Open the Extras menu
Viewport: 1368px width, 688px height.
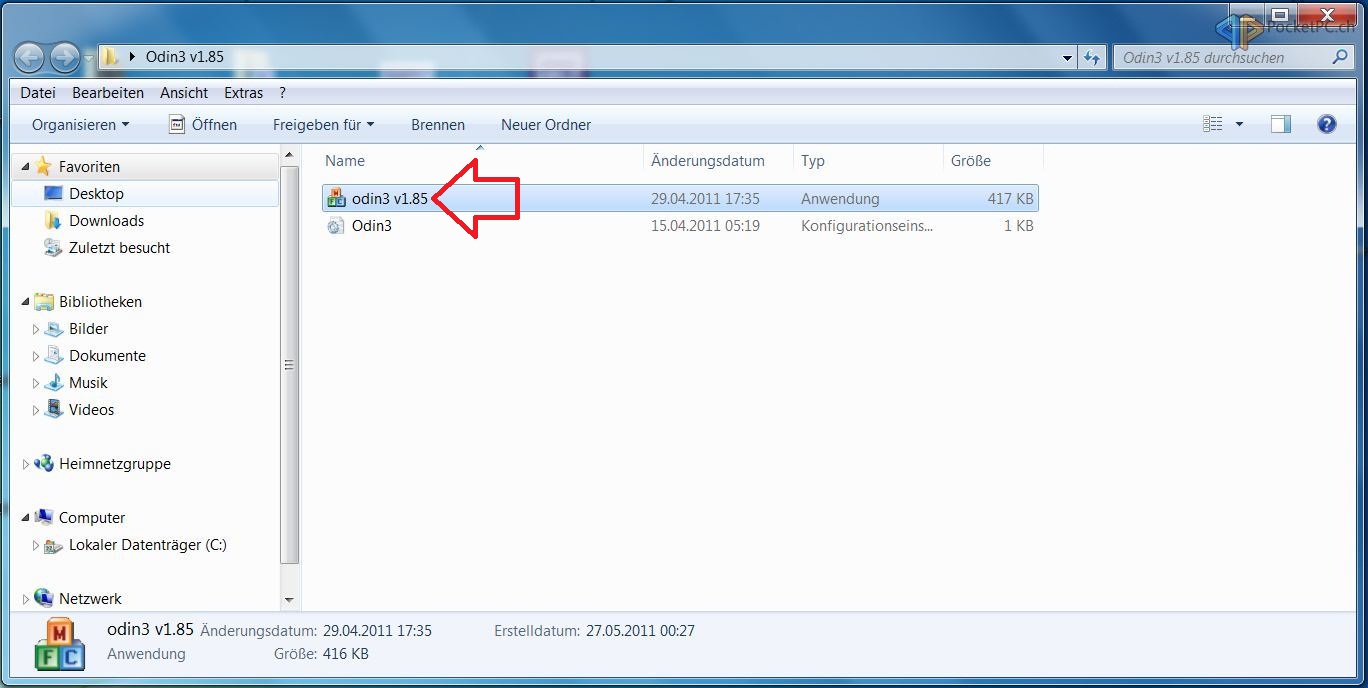click(x=243, y=93)
